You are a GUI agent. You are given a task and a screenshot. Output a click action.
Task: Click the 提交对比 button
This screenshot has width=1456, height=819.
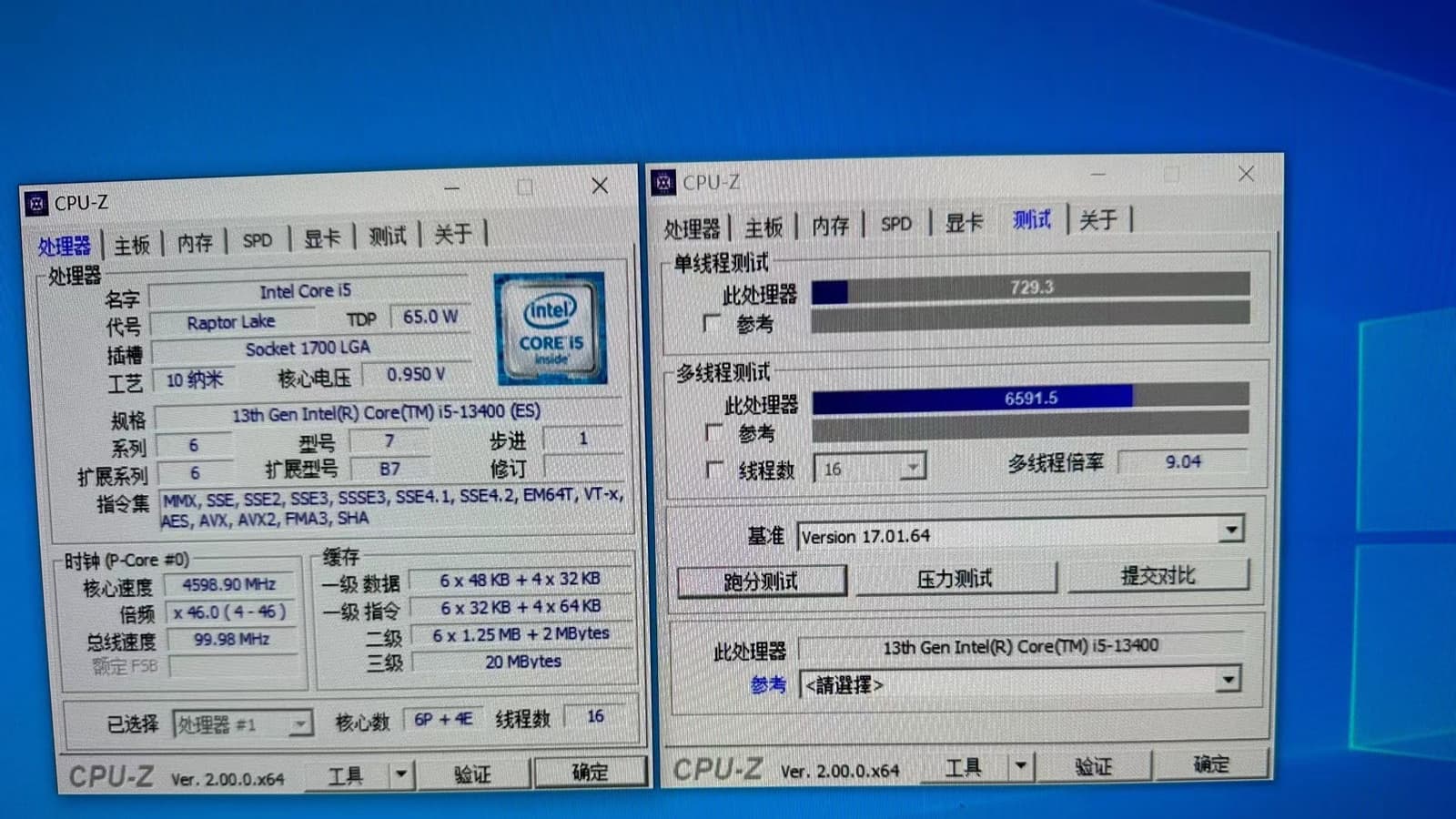1158,575
